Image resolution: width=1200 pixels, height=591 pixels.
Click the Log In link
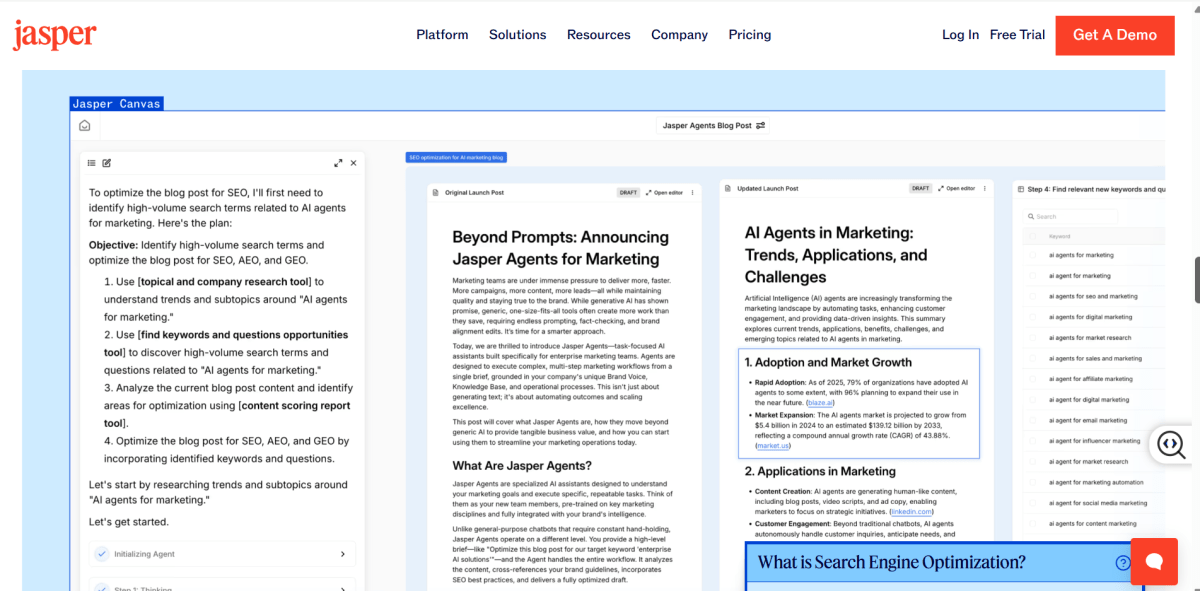coord(960,34)
